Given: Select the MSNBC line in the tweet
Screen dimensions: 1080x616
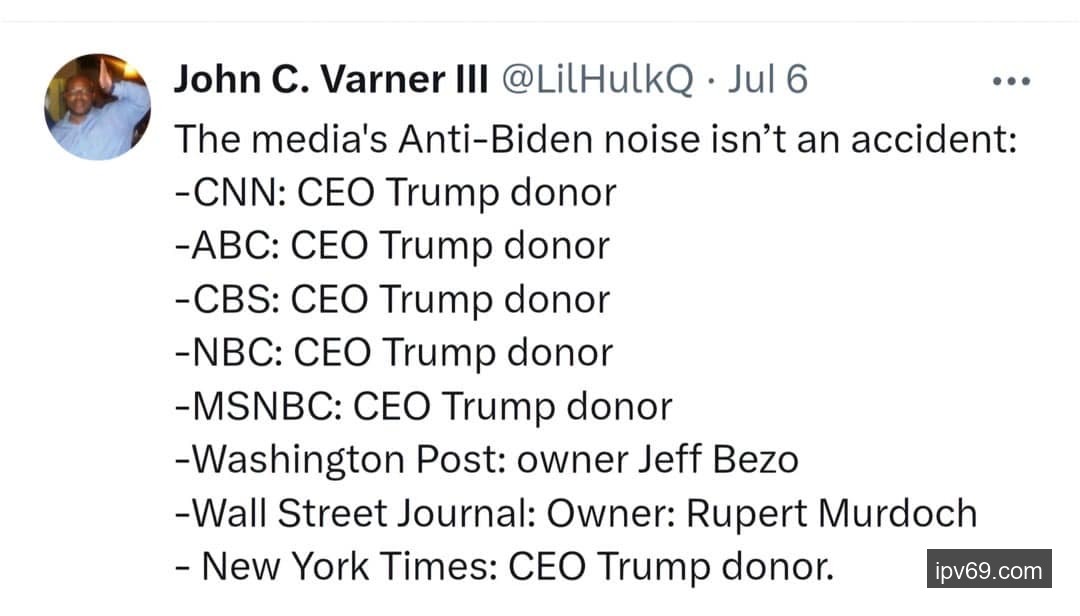Looking at the screenshot, I should [x=423, y=407].
